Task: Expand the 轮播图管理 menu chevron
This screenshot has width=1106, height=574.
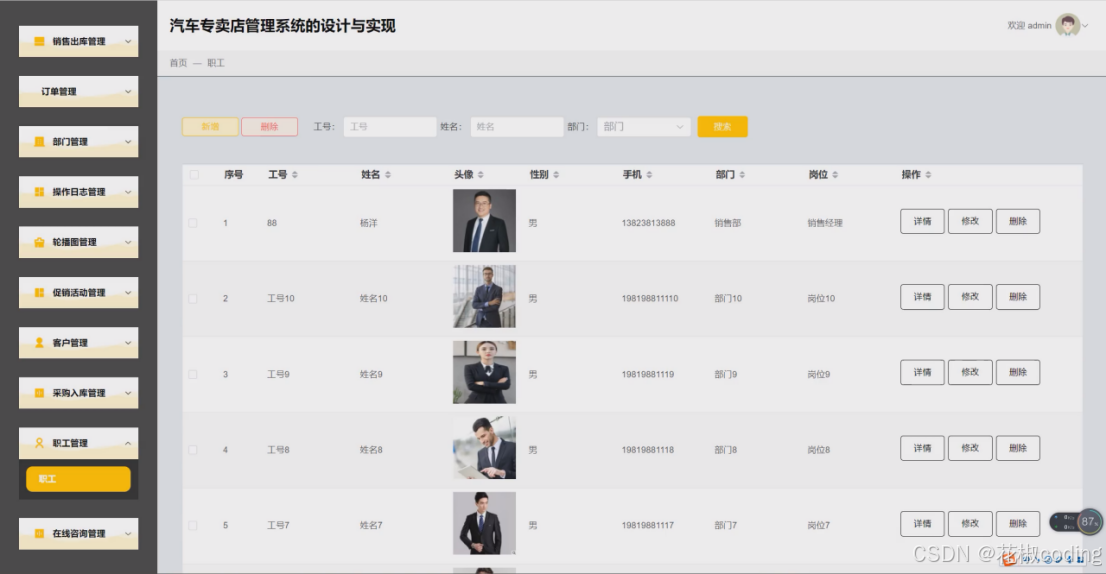Action: [x=128, y=242]
